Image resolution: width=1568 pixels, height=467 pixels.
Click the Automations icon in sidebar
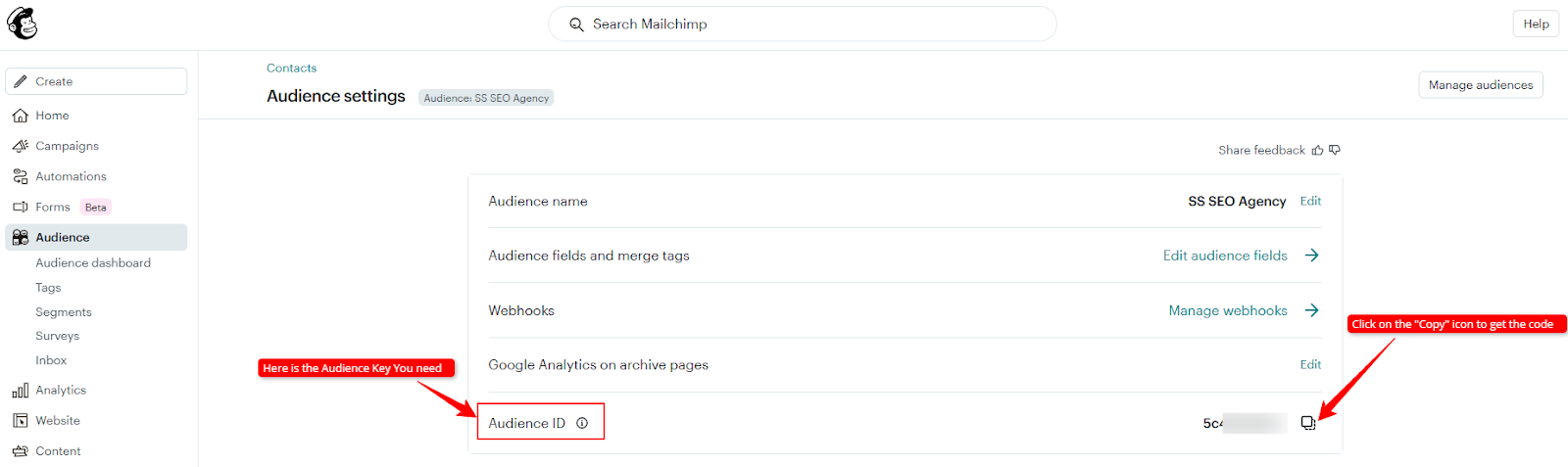click(x=21, y=176)
